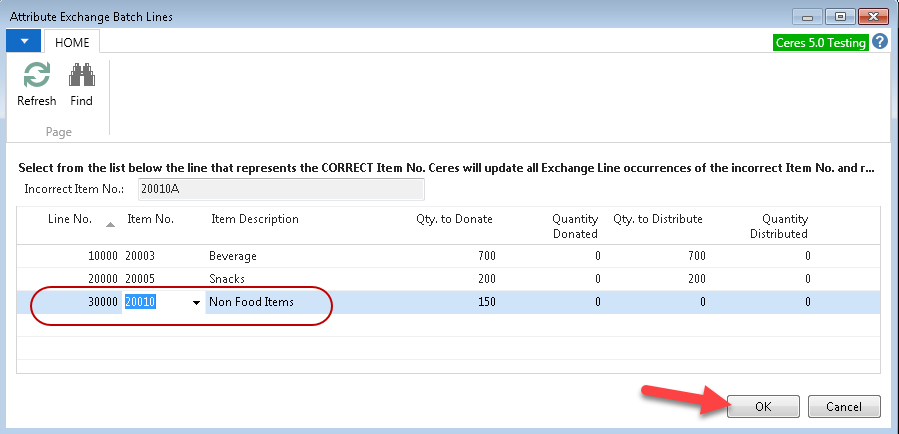Screen dimensions: 899x434
Task: Click the Help question mark icon
Action: pos(880,42)
